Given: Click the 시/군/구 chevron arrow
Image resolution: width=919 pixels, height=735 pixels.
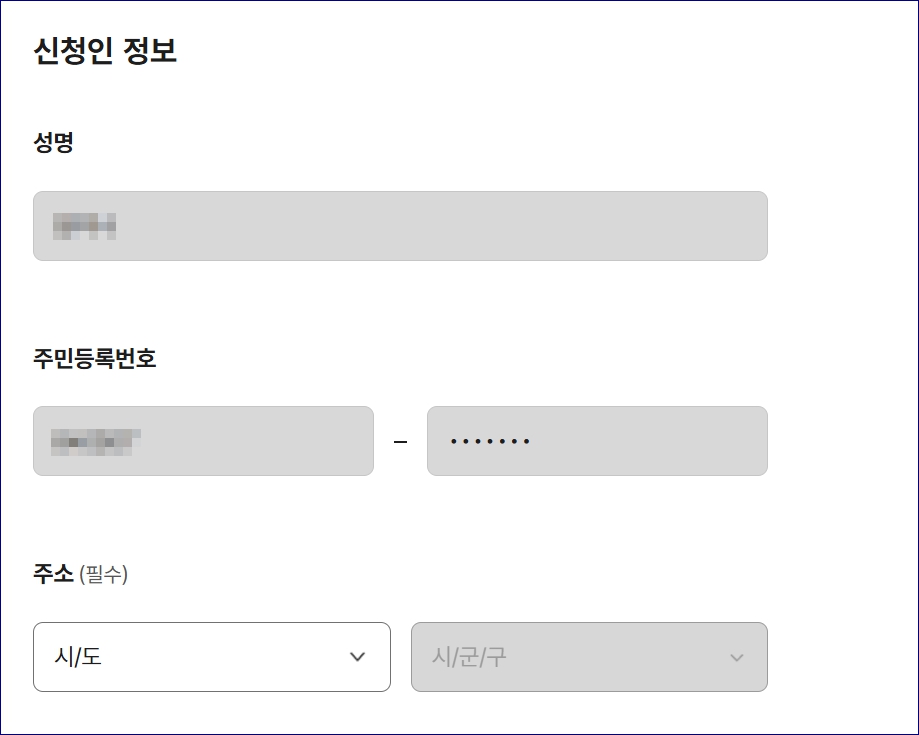Looking at the screenshot, I should 737,657.
